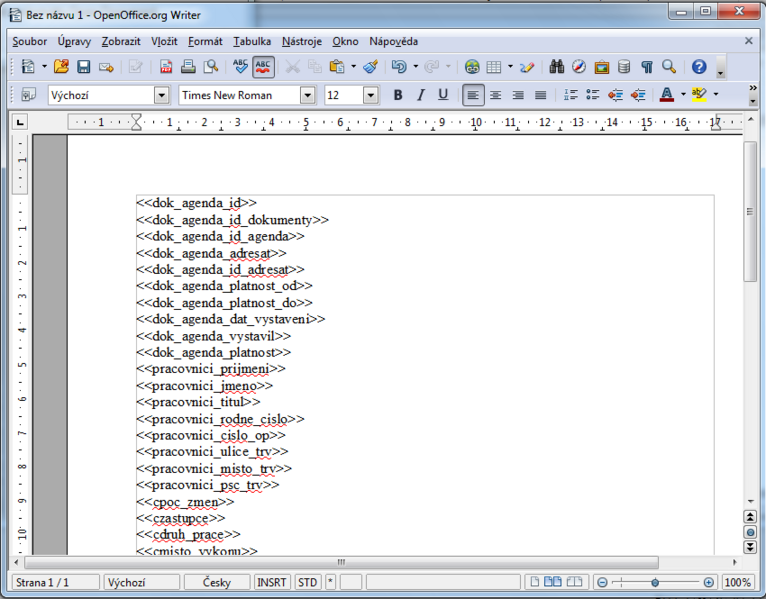Open the Zobrazit menu
The width and height of the screenshot is (766, 599).
point(121,42)
